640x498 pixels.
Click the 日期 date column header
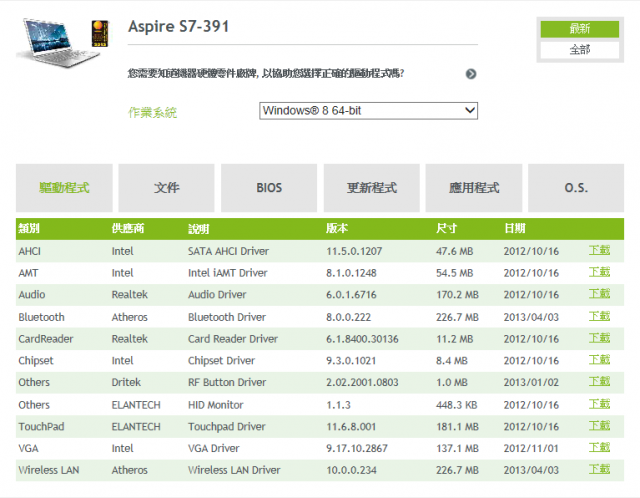[x=515, y=228]
